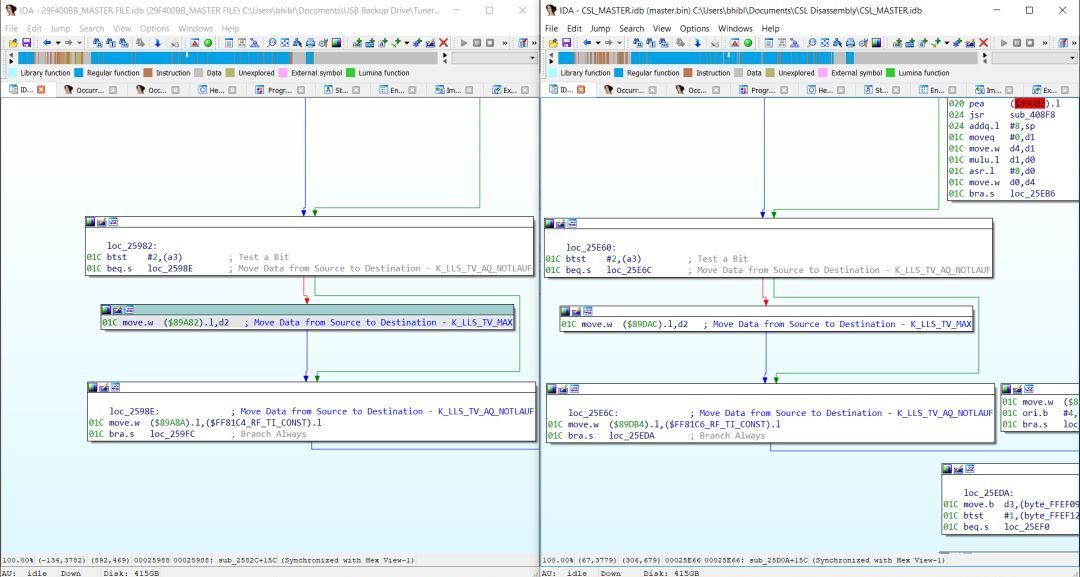1080x577 pixels.
Task: Jump back using blue arrow in CSL_MASTER window
Action: [587, 43]
